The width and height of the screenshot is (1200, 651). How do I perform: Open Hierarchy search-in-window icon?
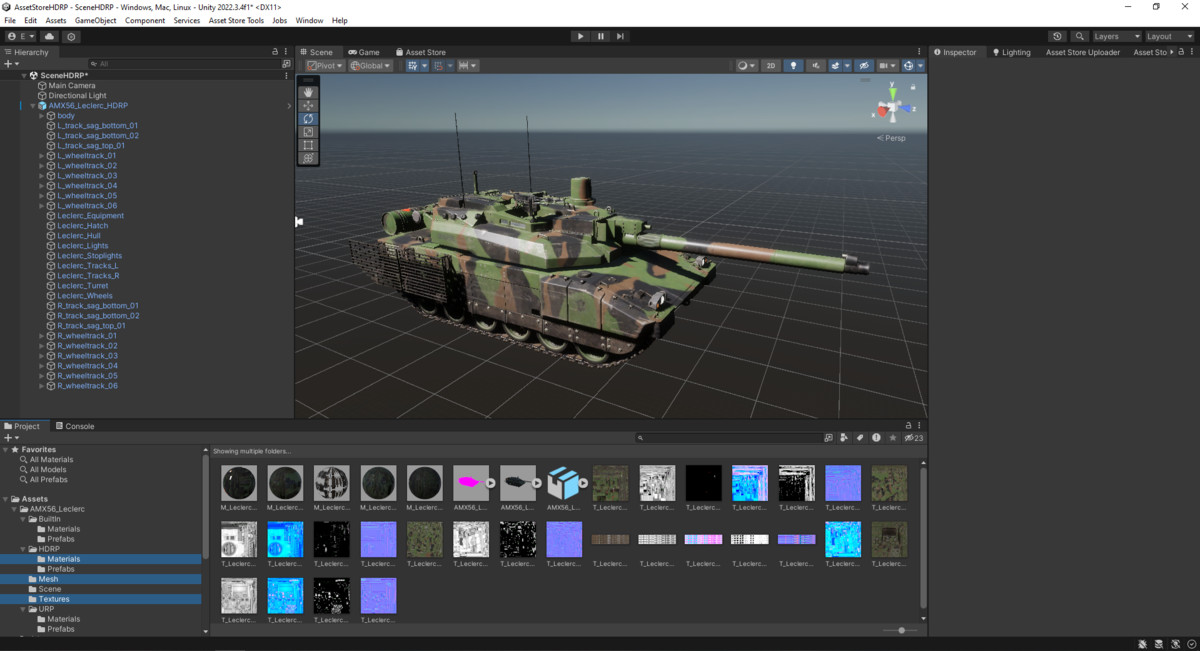287,64
